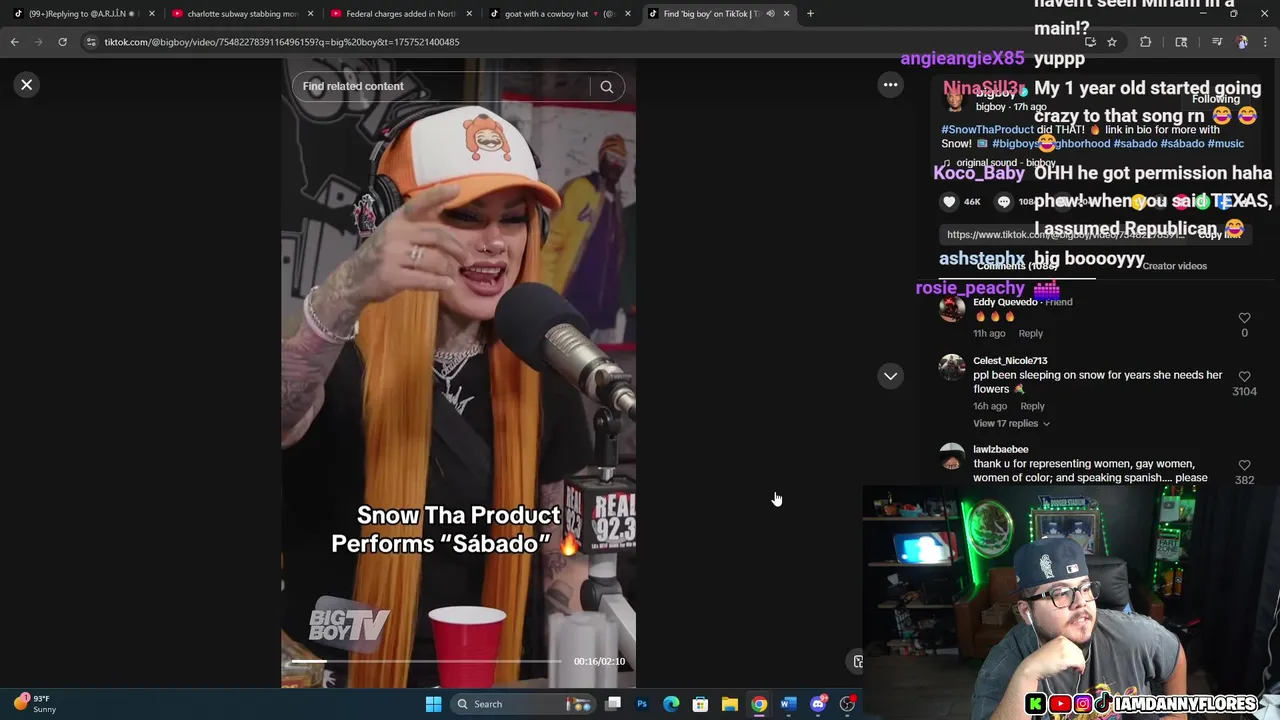The width and height of the screenshot is (1280, 720).
Task: Like Celest_Nicole713's comment
Action: (1244, 377)
